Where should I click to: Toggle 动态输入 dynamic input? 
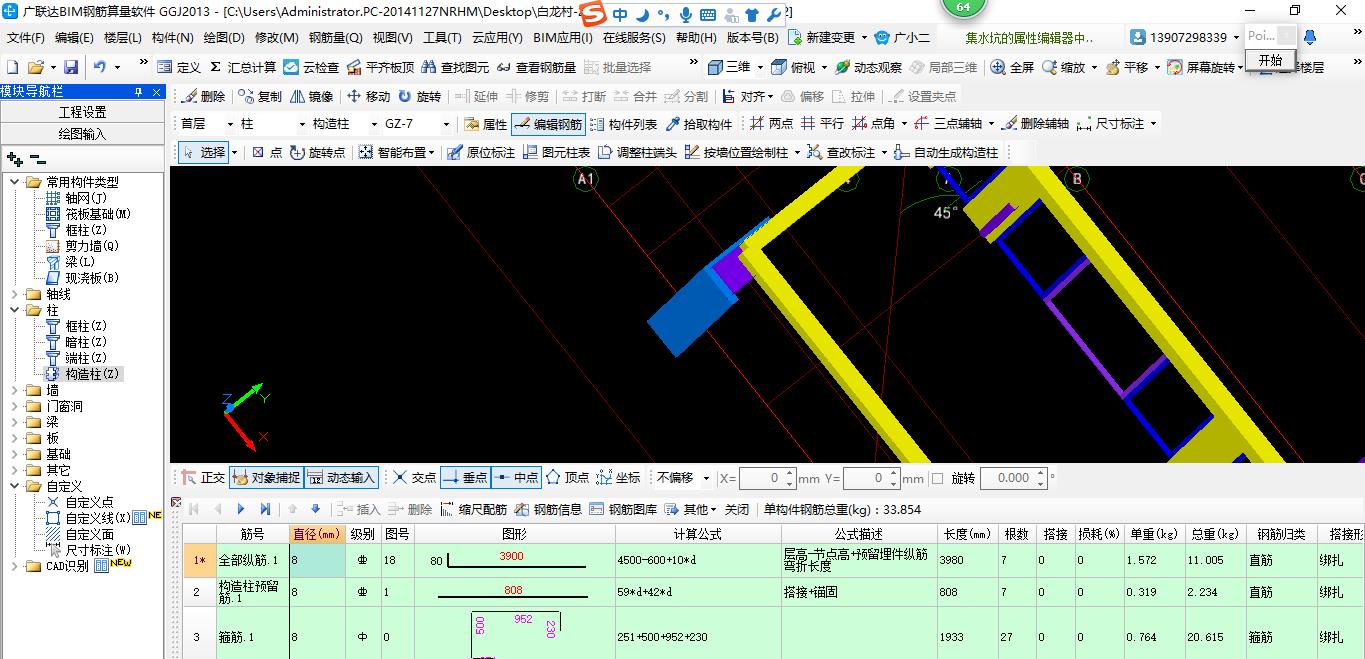[x=341, y=478]
